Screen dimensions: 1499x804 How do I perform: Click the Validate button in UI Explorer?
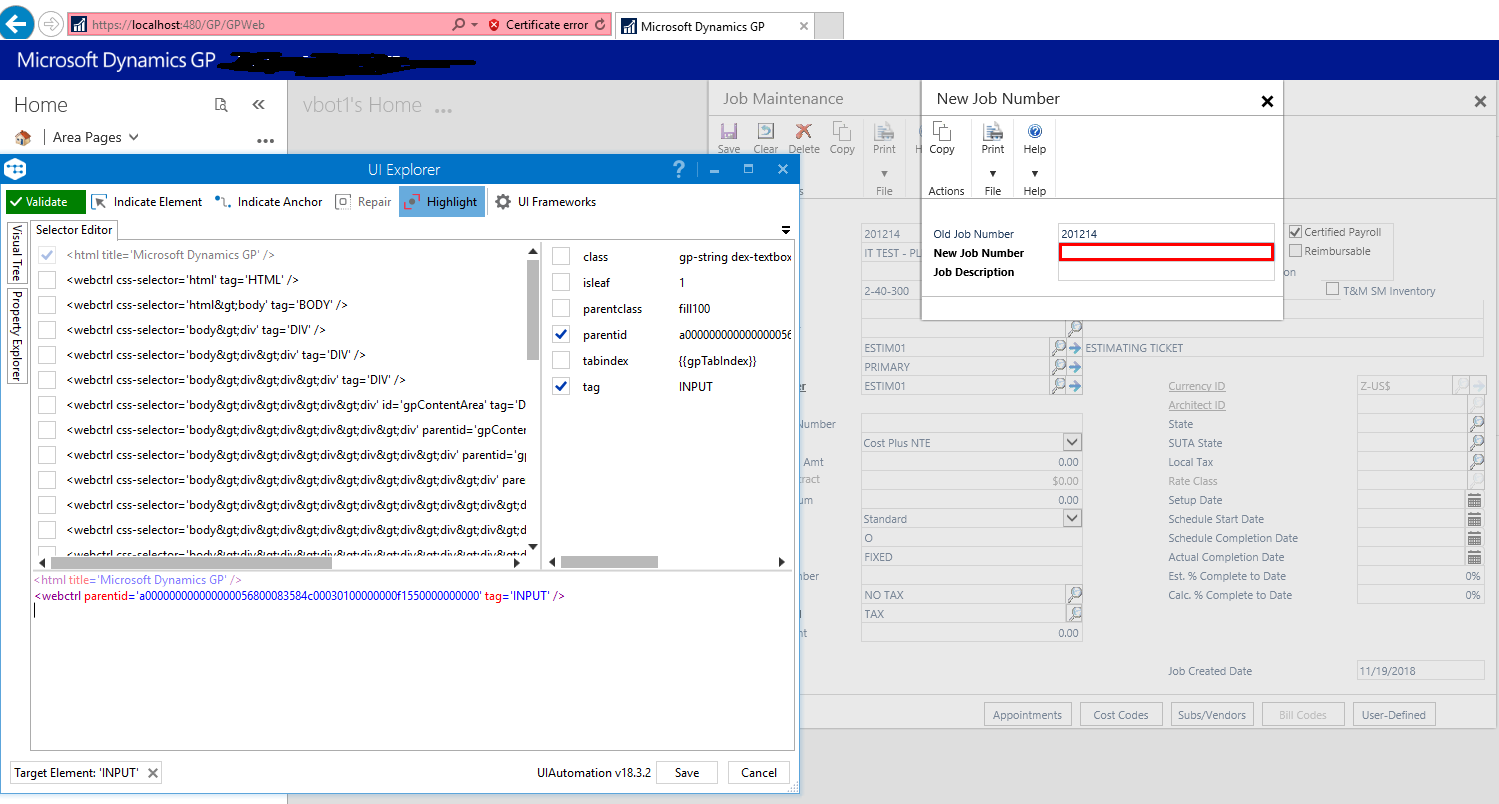(46, 202)
